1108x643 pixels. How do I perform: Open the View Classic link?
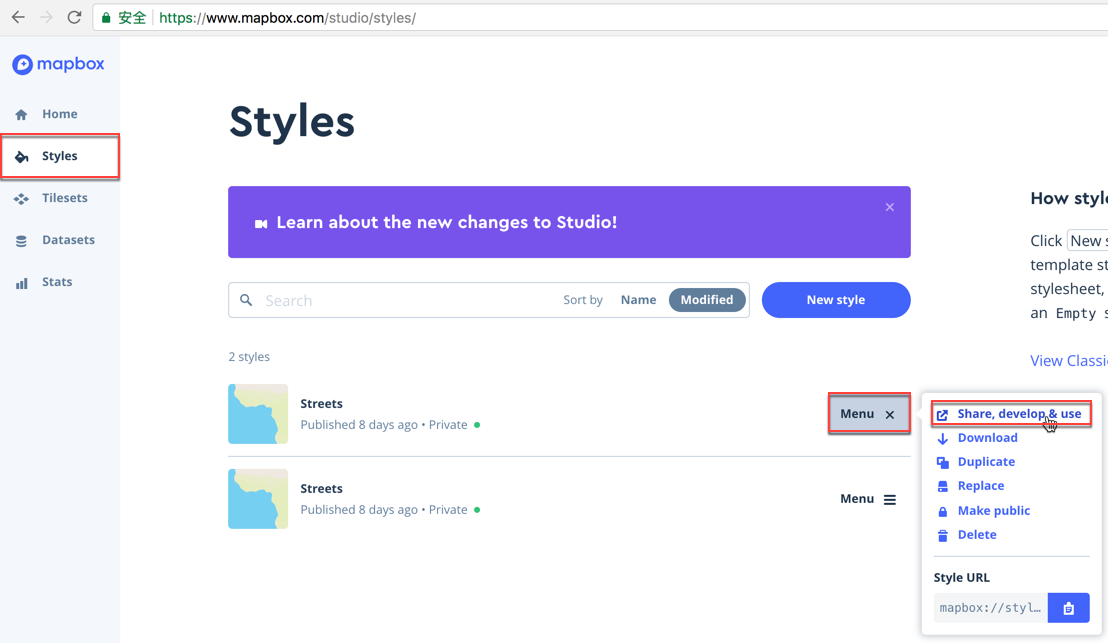[x=1068, y=360]
